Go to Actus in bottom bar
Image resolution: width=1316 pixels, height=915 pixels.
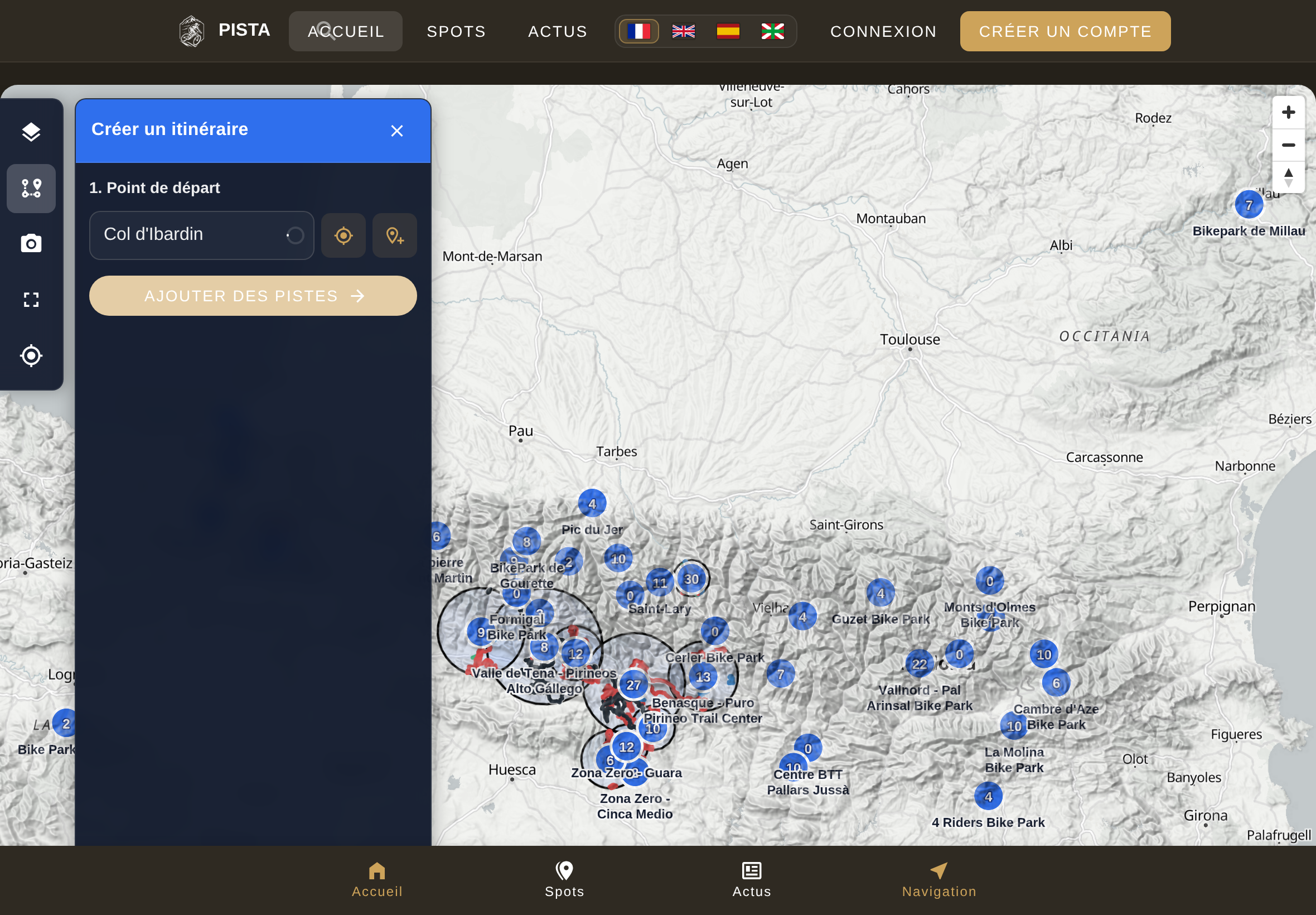coord(752,880)
